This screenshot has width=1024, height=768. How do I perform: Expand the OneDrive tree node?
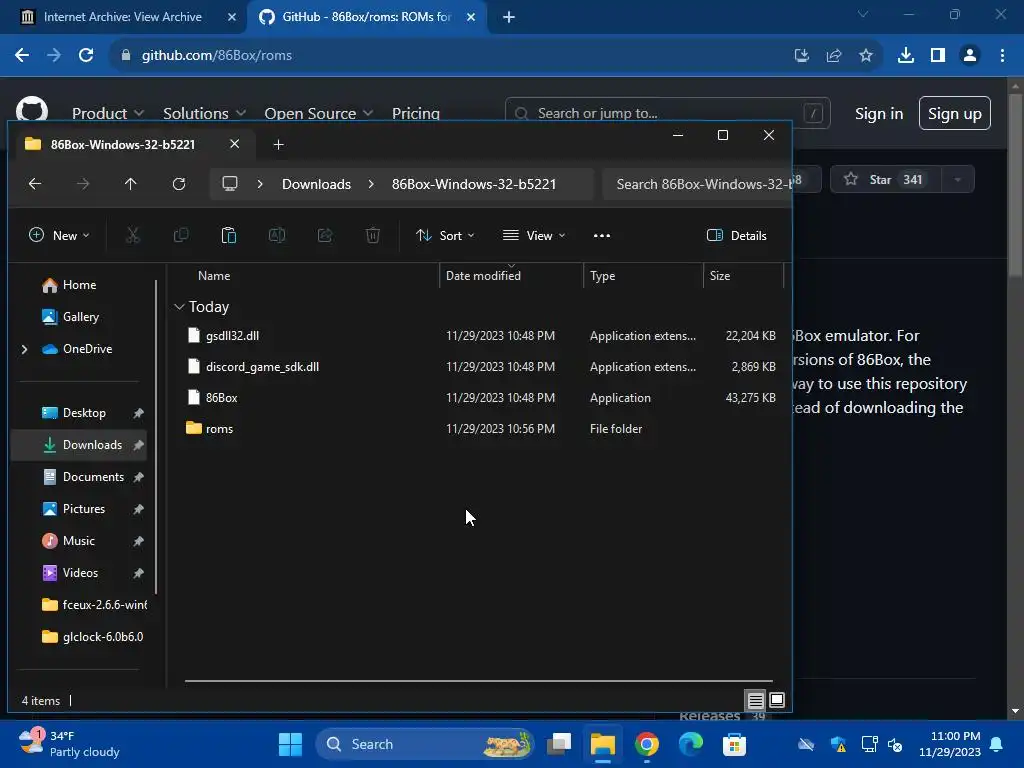[x=25, y=349]
